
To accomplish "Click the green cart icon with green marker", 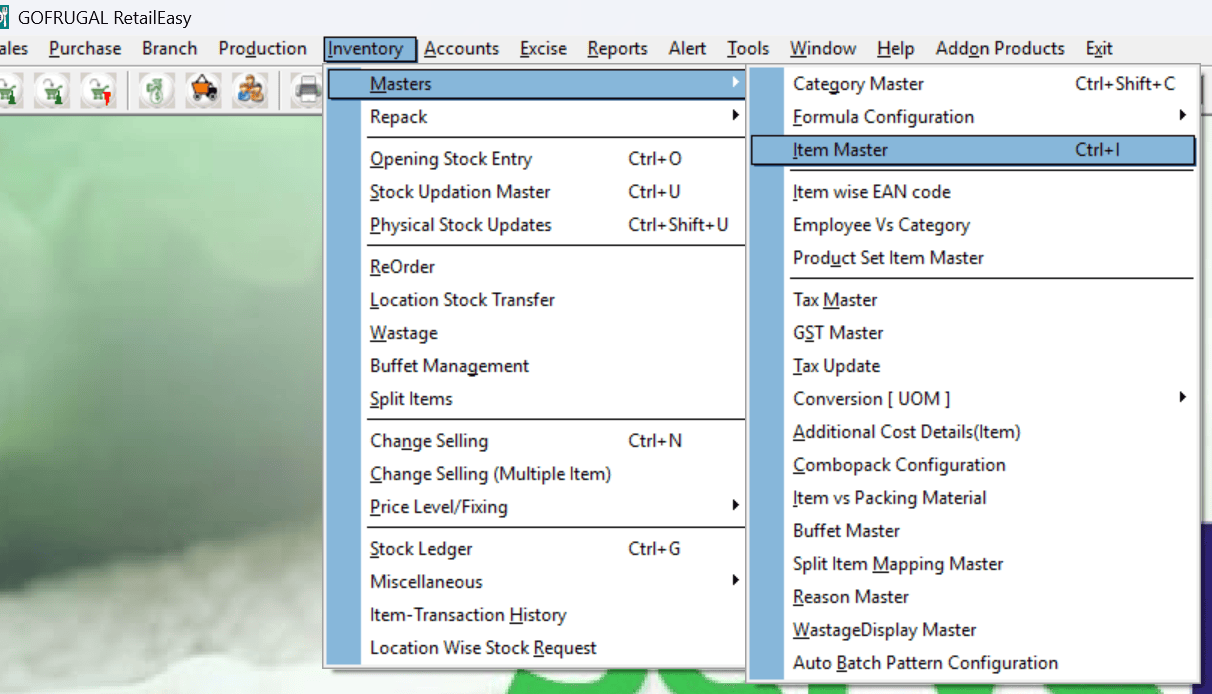I will (52, 90).
